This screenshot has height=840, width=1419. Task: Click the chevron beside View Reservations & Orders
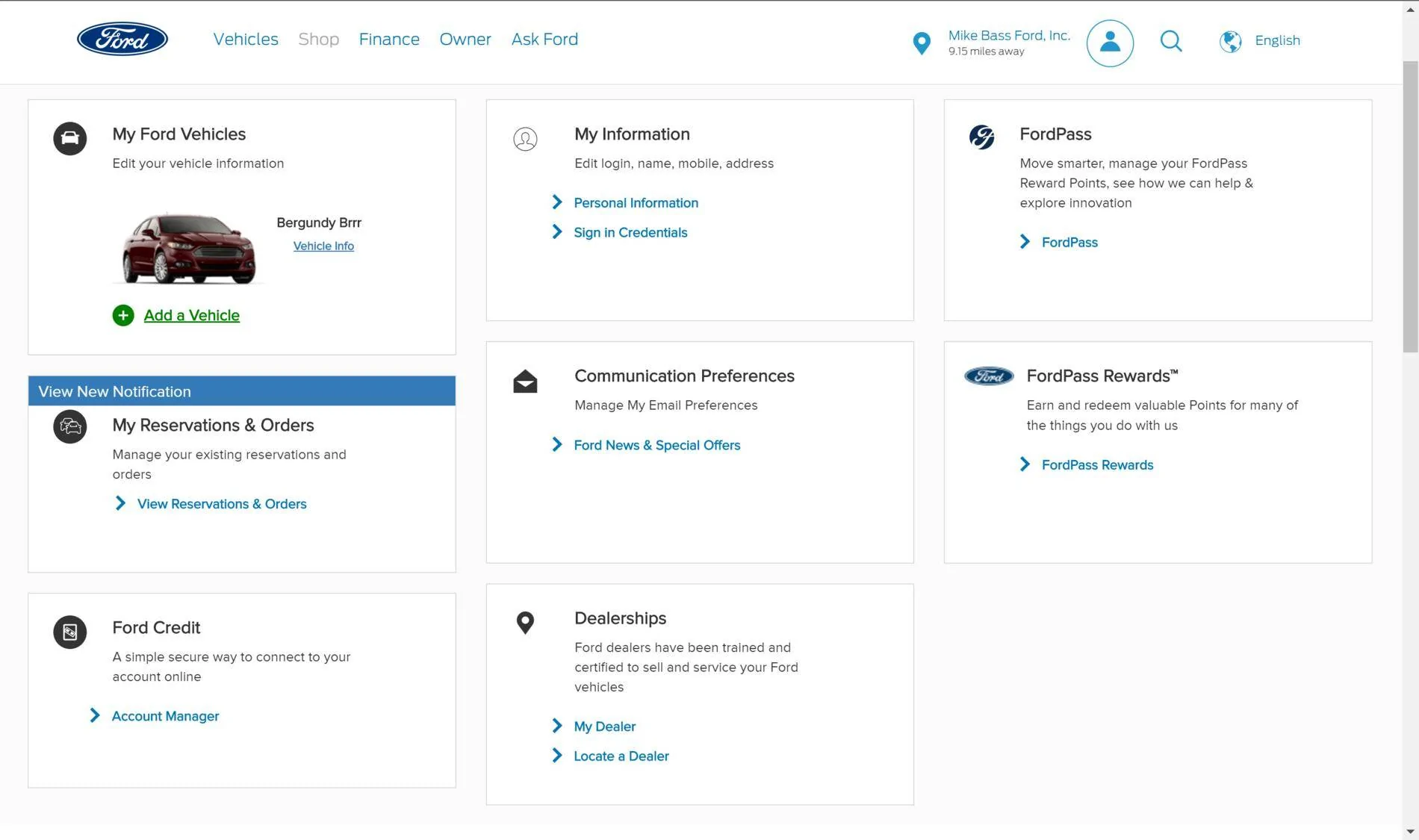[120, 503]
